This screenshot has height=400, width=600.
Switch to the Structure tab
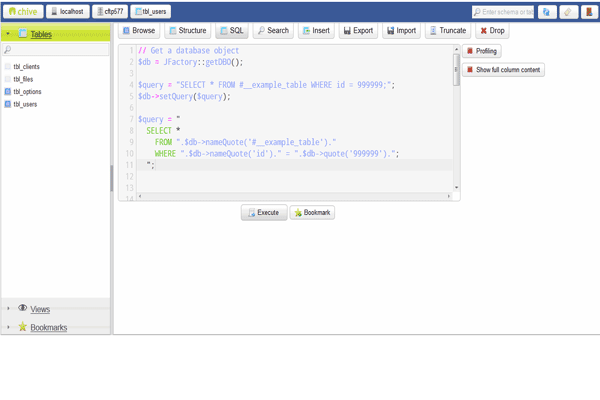tap(185, 31)
